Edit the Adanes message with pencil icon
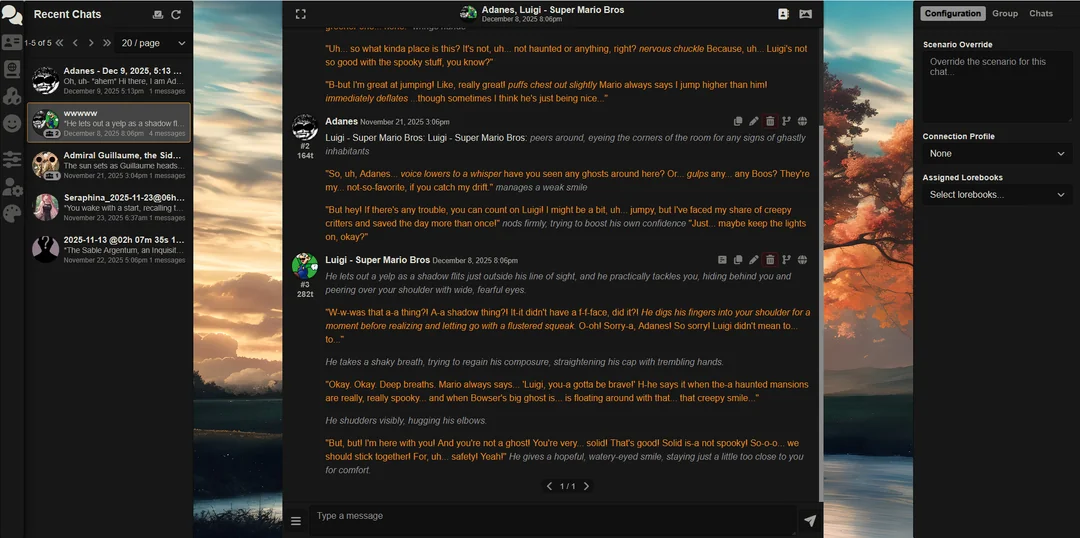Image resolution: width=1080 pixels, height=538 pixels. 754,121
